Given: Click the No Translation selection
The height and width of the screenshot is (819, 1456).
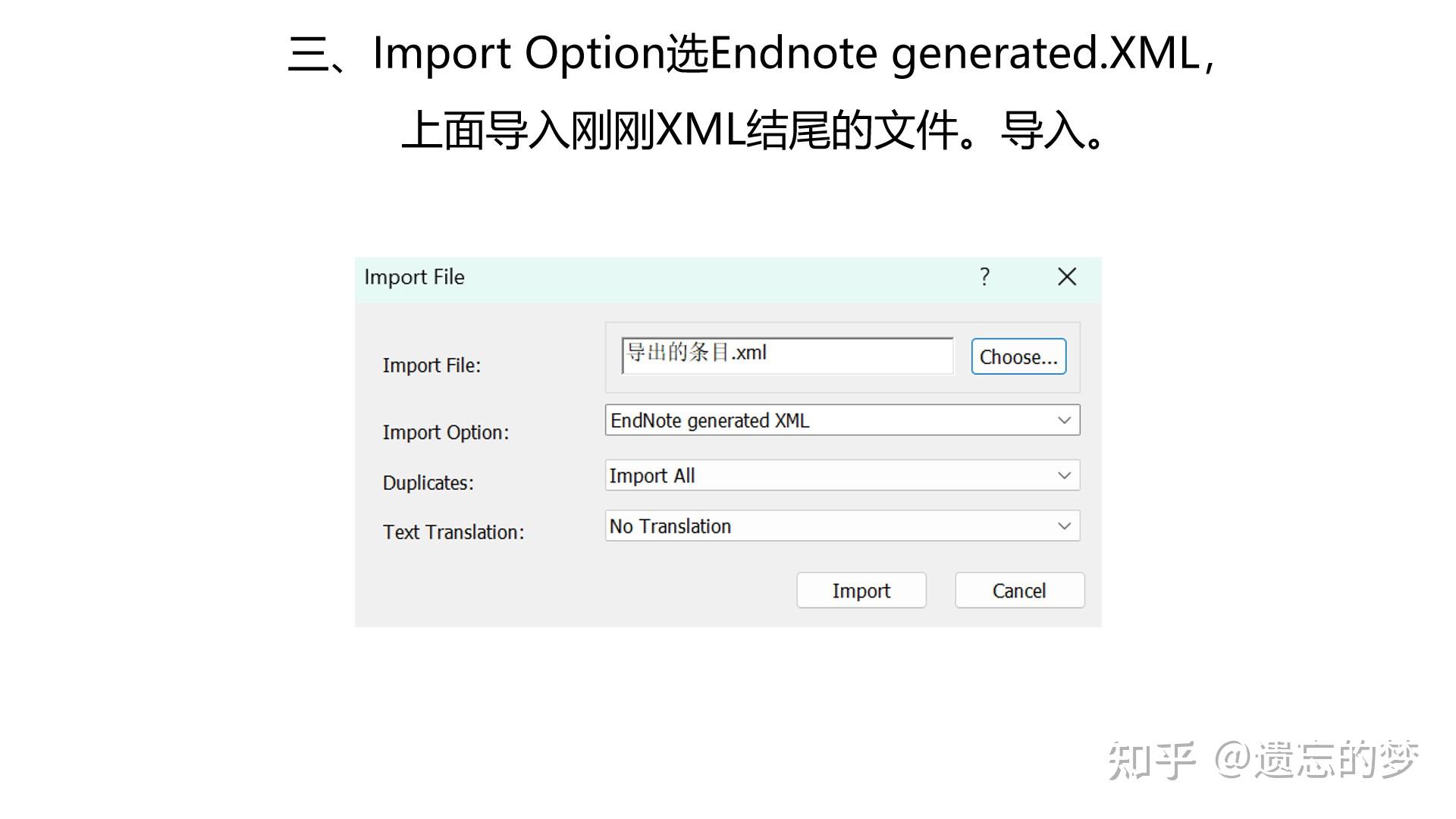Looking at the screenshot, I should (669, 526).
